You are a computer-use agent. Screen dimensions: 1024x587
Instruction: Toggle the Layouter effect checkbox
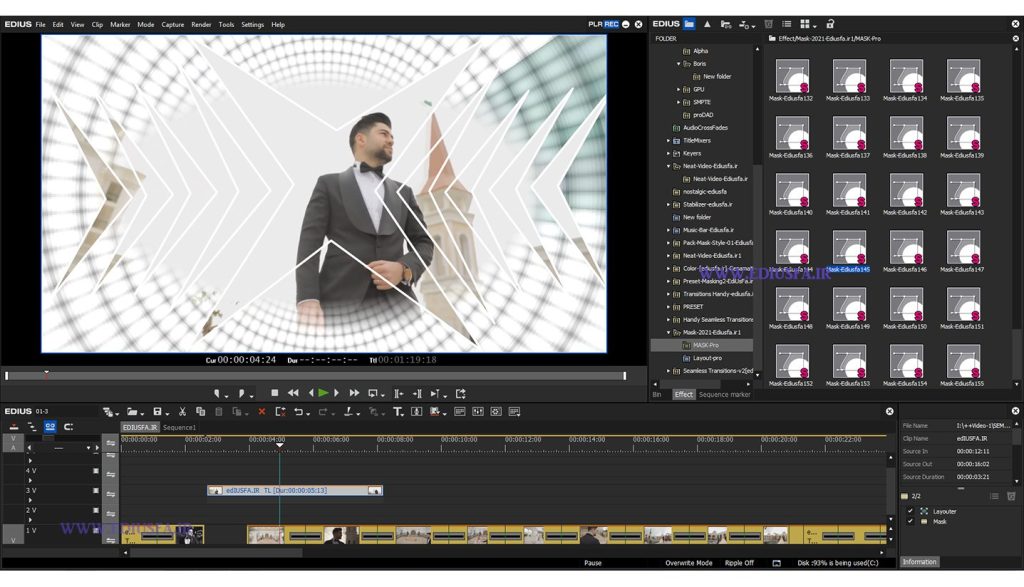tap(910, 511)
